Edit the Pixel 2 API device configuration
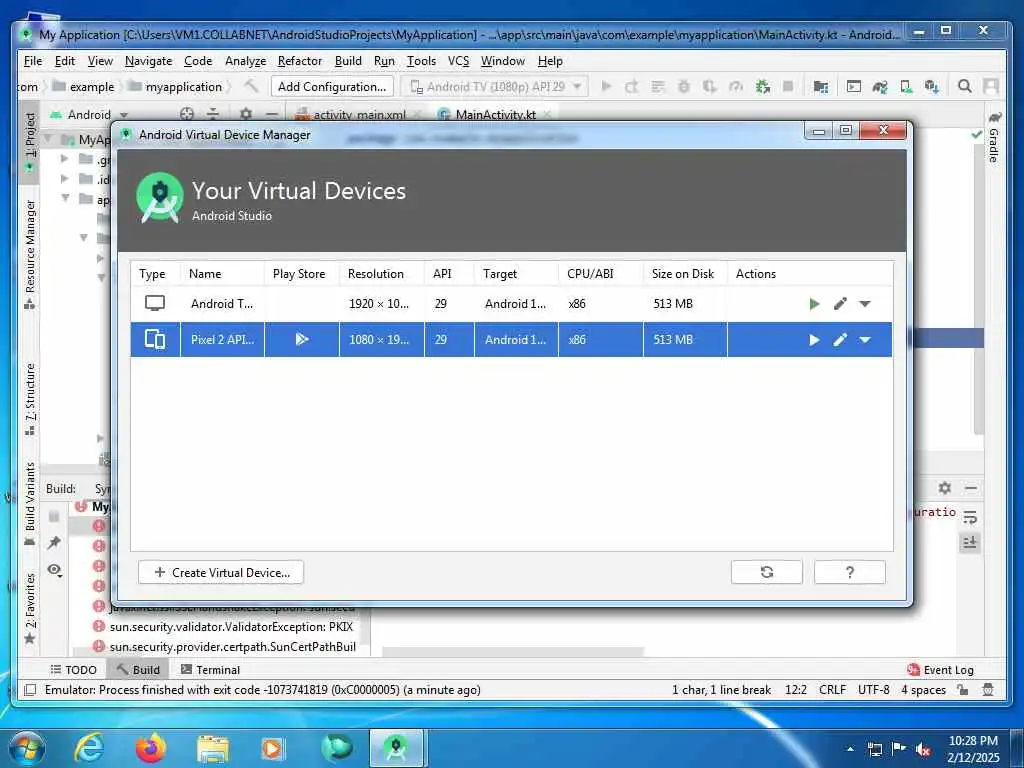The width and height of the screenshot is (1024, 768). [840, 340]
